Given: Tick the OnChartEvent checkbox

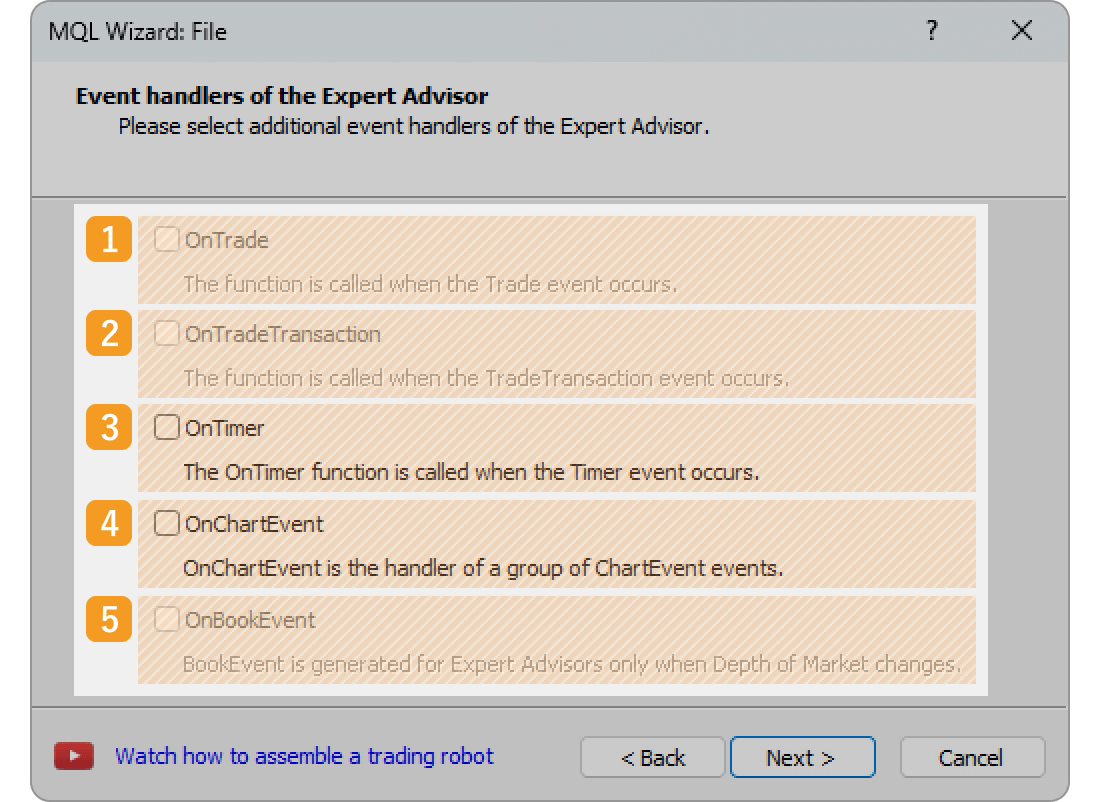Looking at the screenshot, I should (x=166, y=523).
